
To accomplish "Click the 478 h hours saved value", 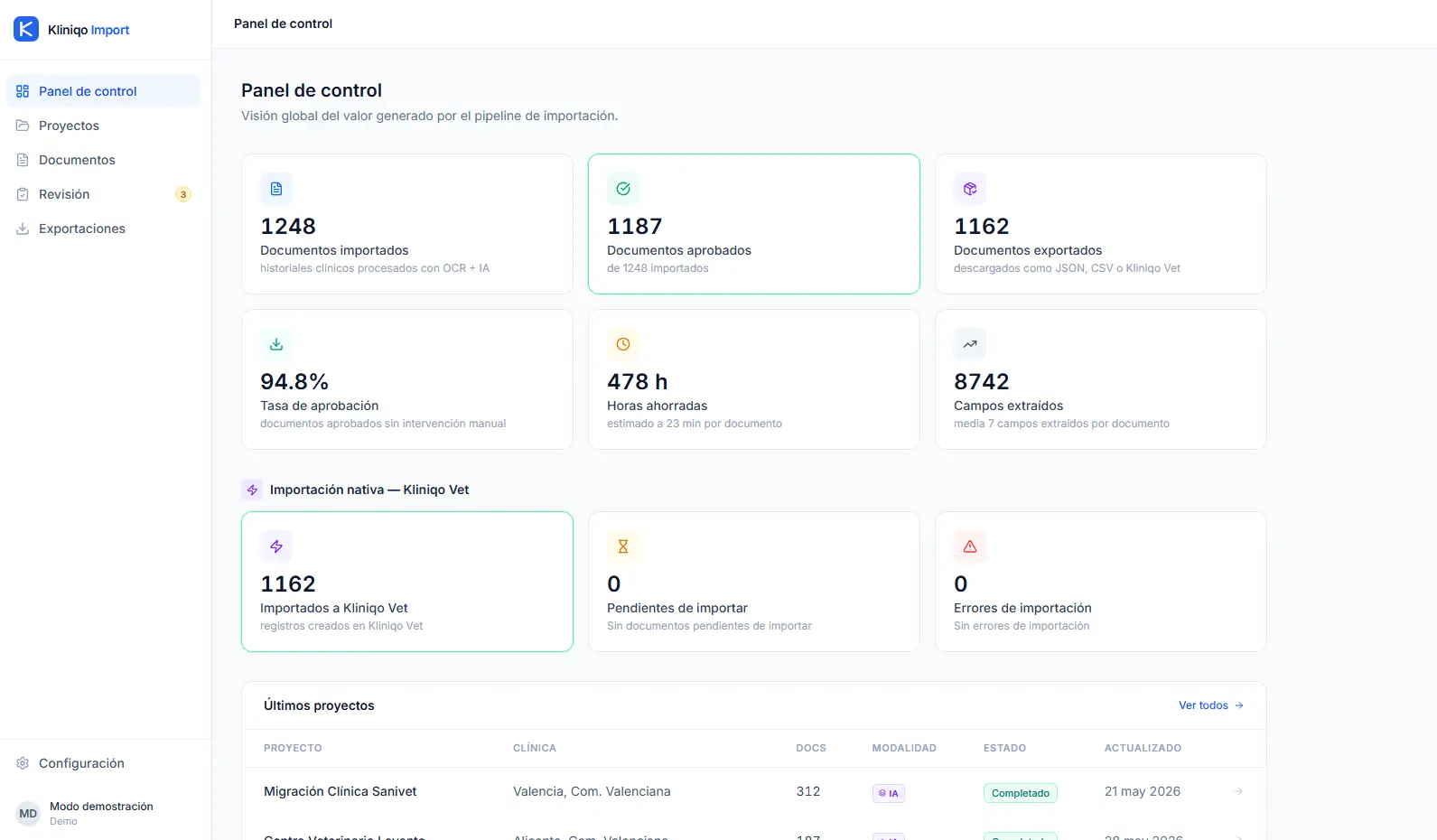I will point(638,381).
